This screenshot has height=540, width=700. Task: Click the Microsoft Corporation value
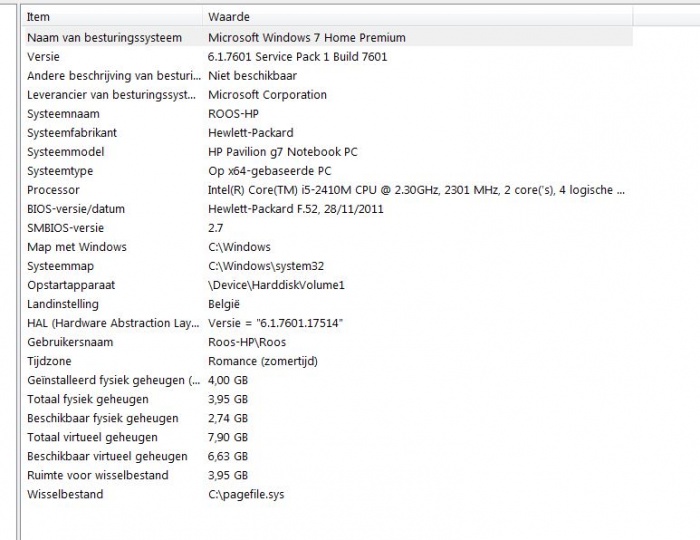click(x=267, y=95)
